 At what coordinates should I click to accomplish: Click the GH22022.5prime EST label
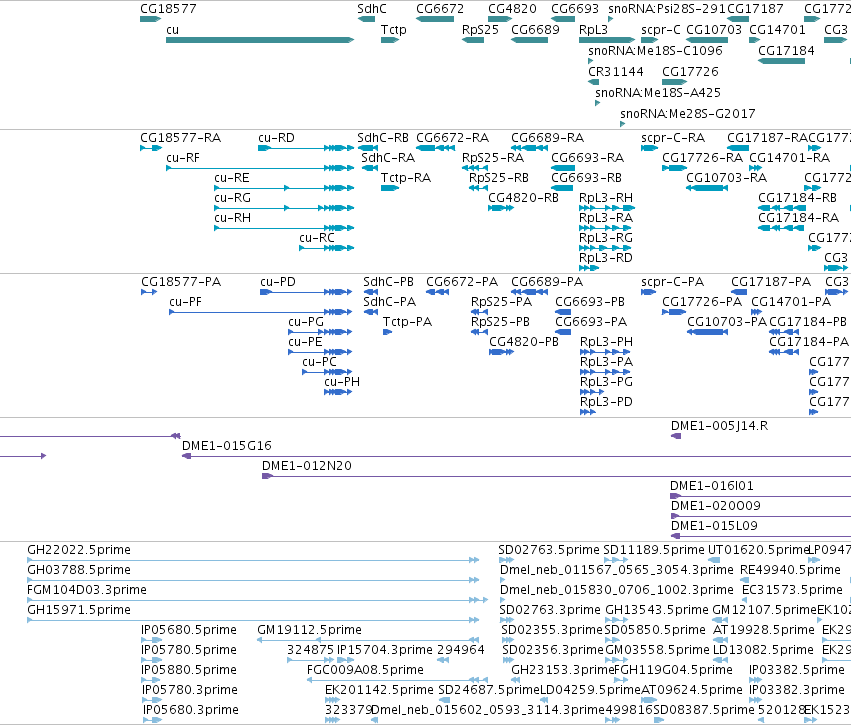(79, 550)
